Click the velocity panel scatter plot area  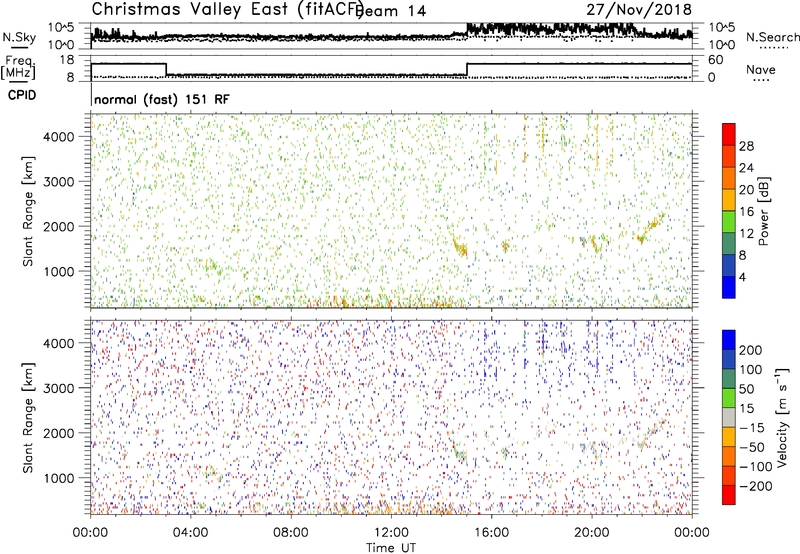(391, 417)
